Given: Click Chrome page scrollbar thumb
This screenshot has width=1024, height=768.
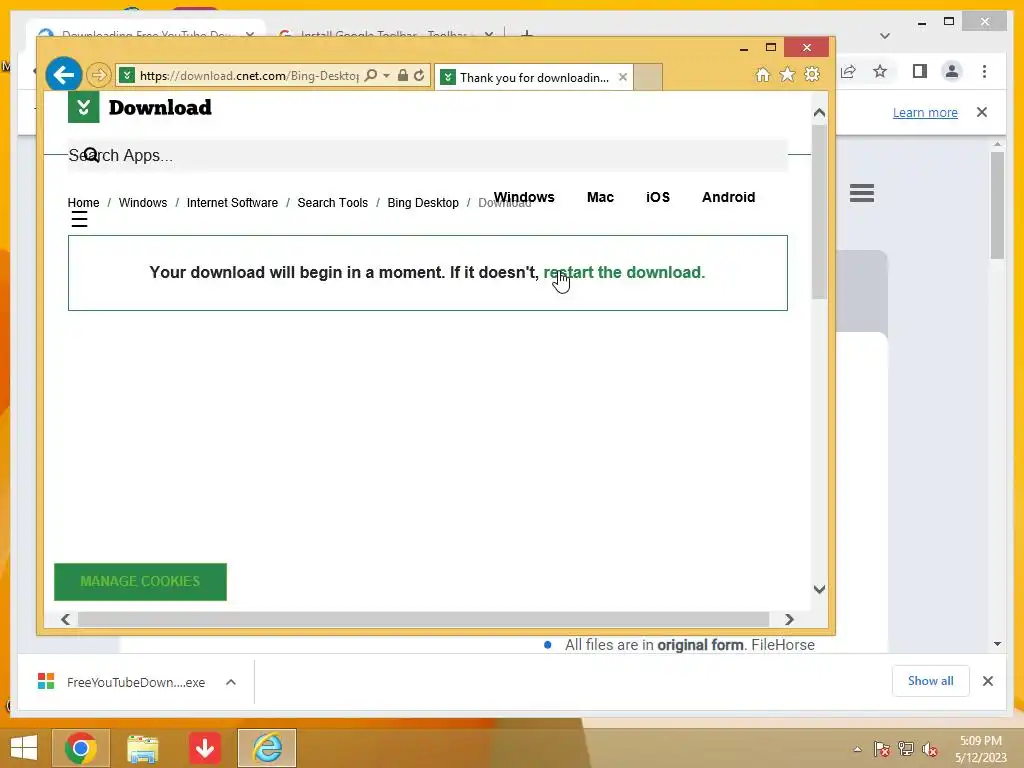Looking at the screenshot, I should click(997, 206).
